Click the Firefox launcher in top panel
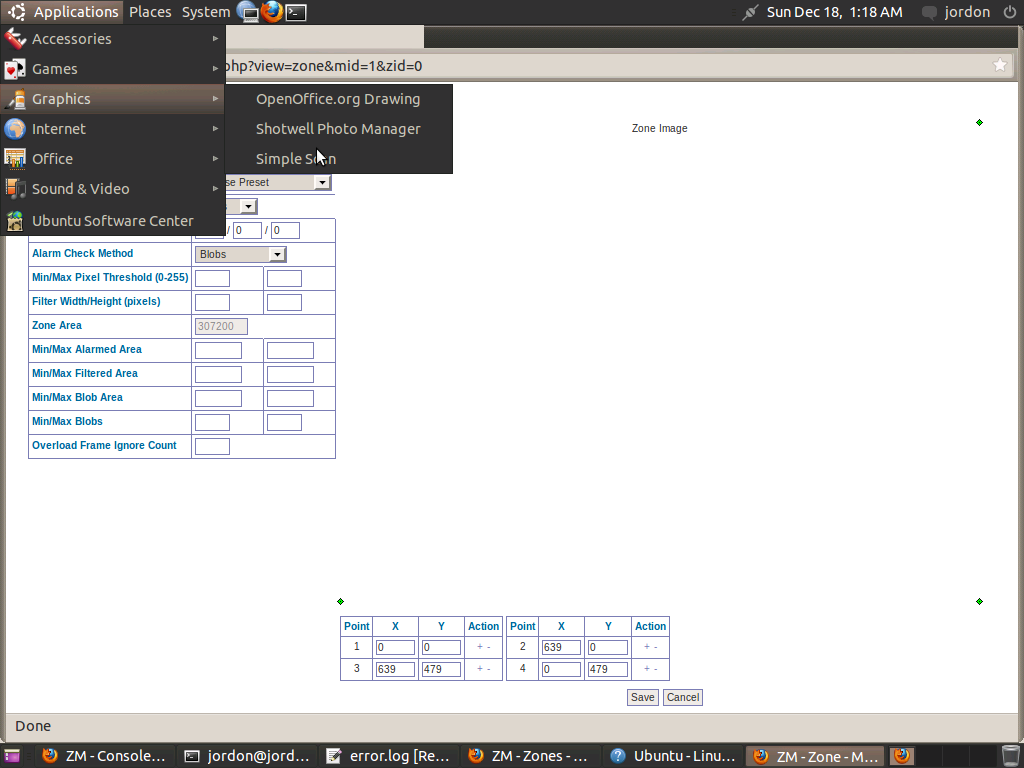This screenshot has width=1024, height=768. [x=272, y=12]
